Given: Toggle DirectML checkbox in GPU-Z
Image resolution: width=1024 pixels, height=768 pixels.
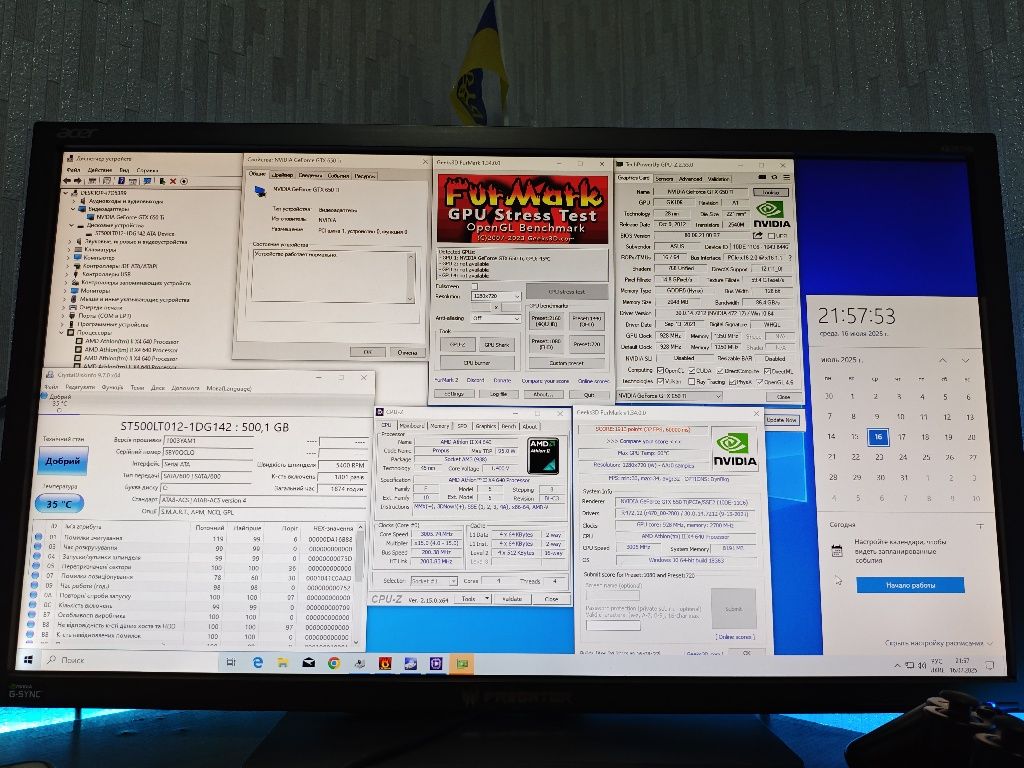Looking at the screenshot, I should pos(767,371).
